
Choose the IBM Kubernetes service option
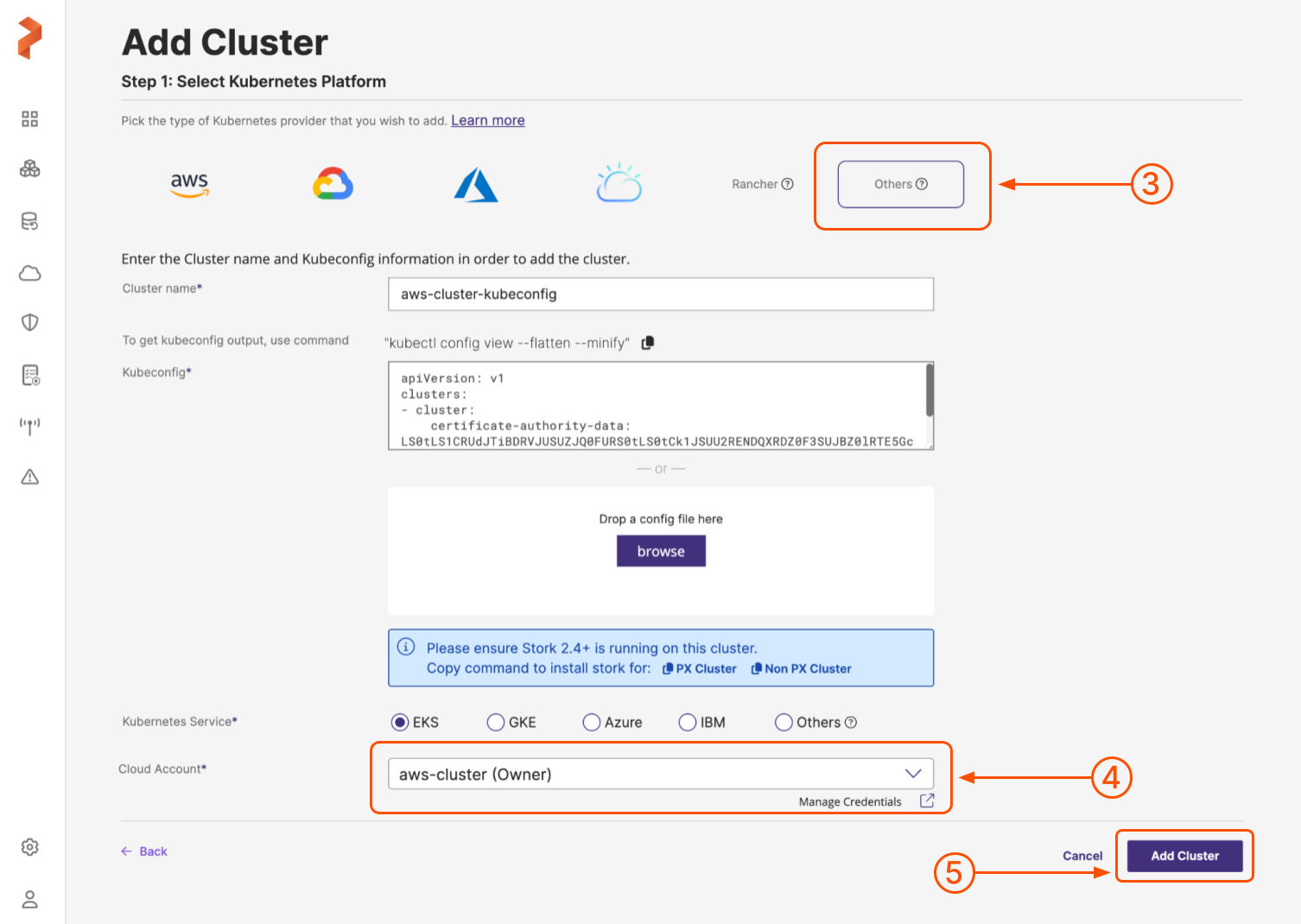tap(688, 723)
